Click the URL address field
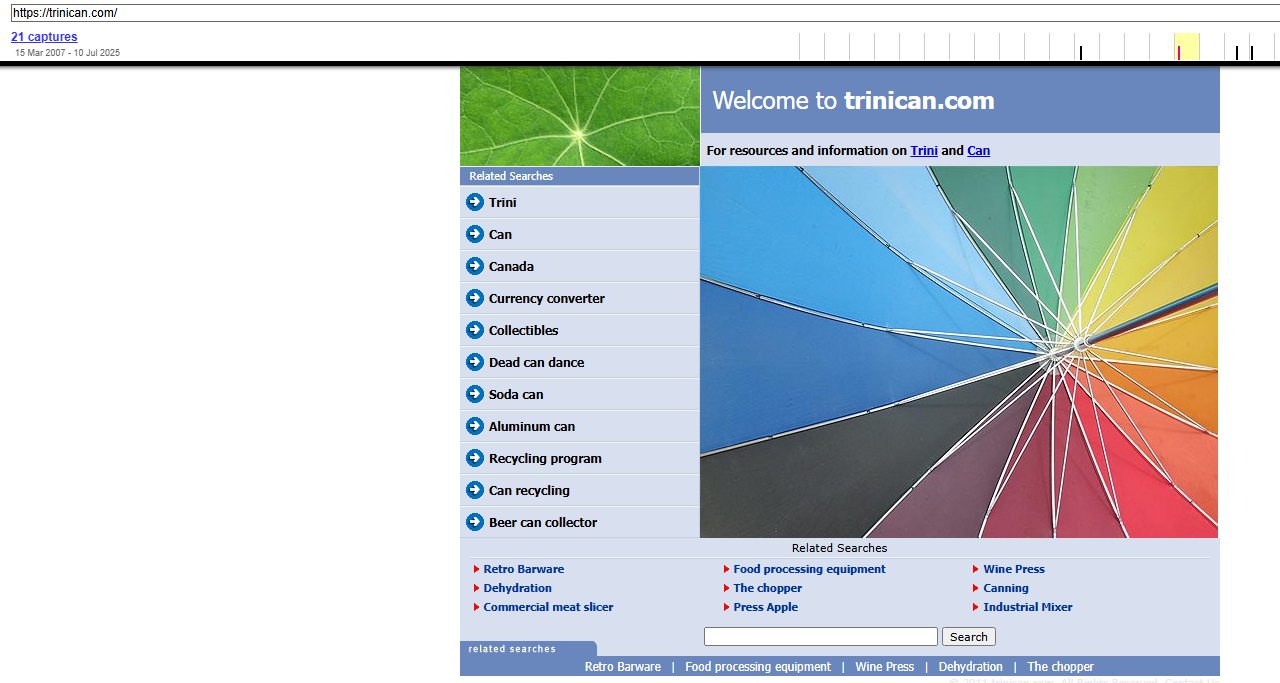 [x=640, y=13]
